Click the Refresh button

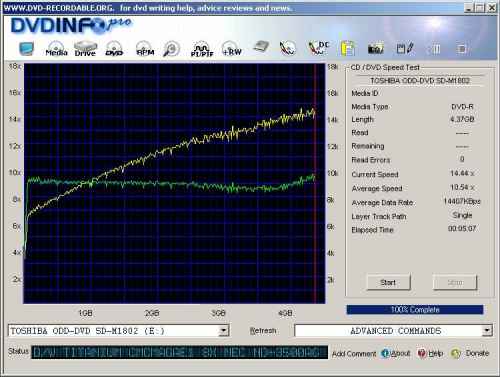coord(263,331)
